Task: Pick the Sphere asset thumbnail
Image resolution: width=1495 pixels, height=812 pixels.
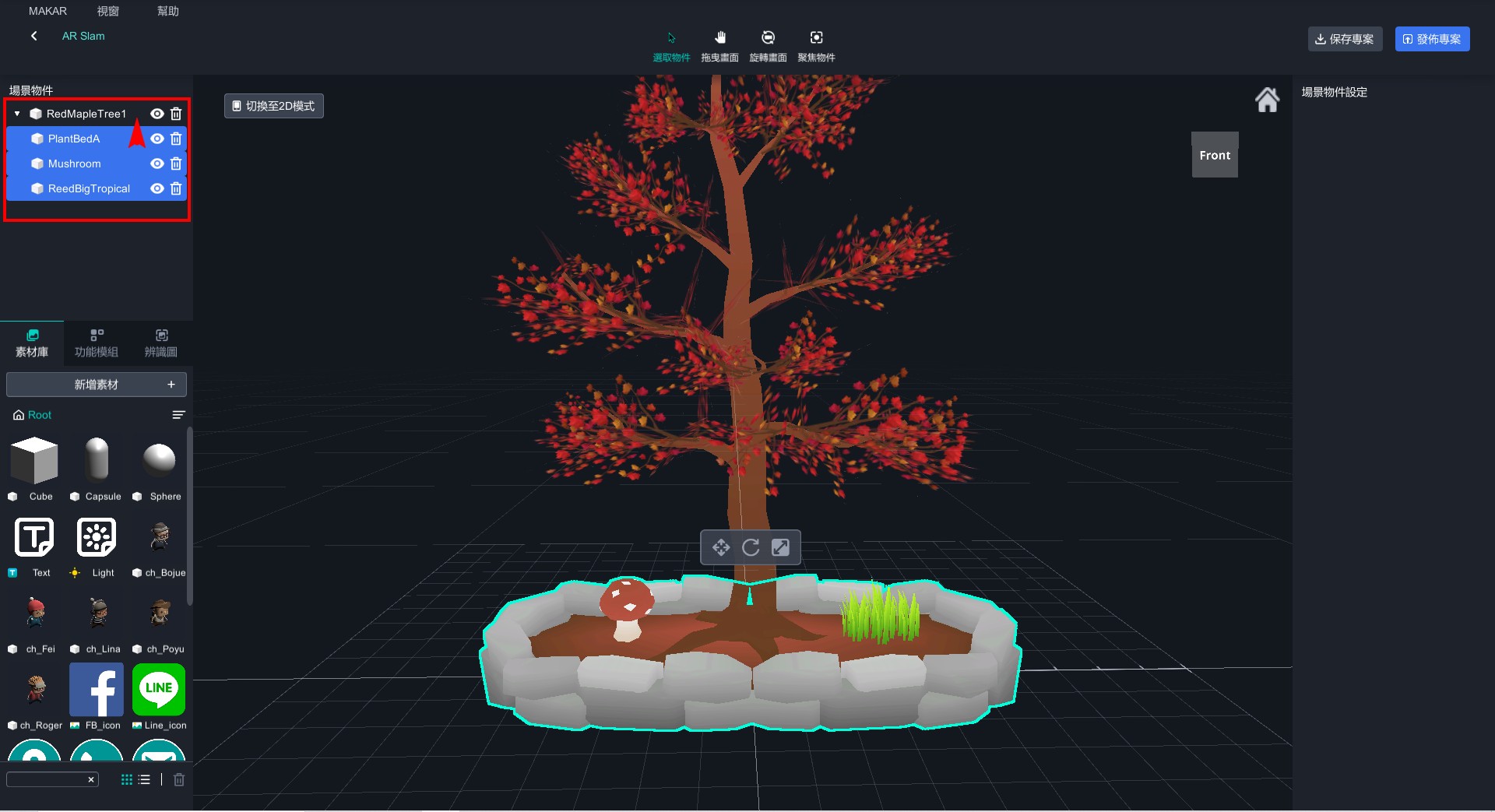Action: 159,459
